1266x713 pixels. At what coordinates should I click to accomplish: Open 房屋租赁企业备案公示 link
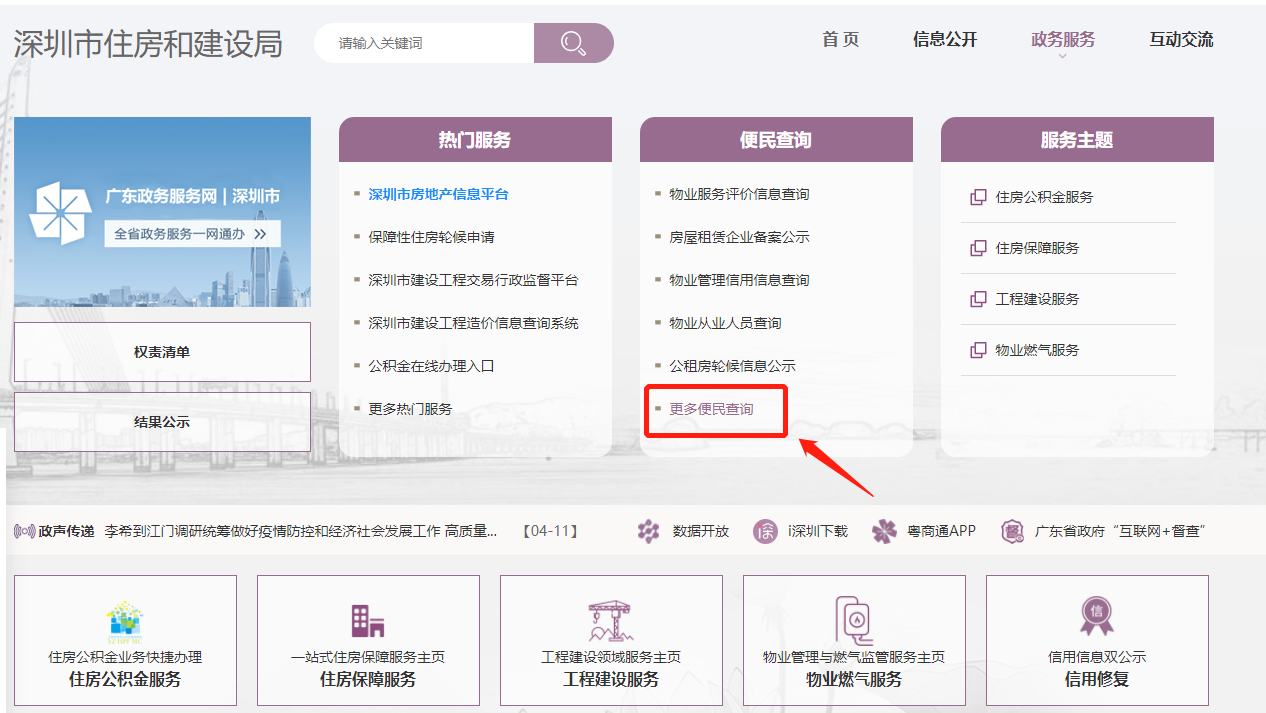739,237
